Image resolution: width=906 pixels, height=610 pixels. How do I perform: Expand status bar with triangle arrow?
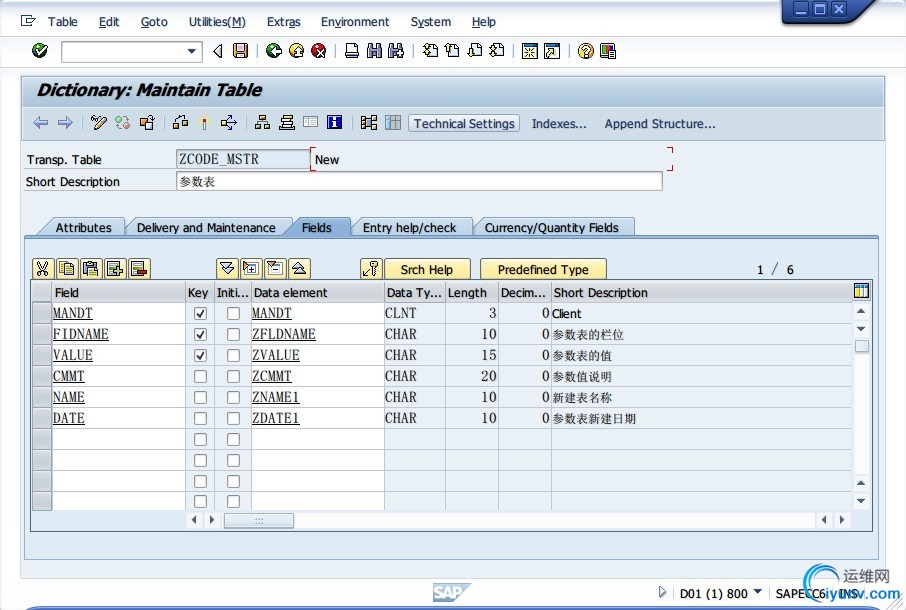coord(662,592)
